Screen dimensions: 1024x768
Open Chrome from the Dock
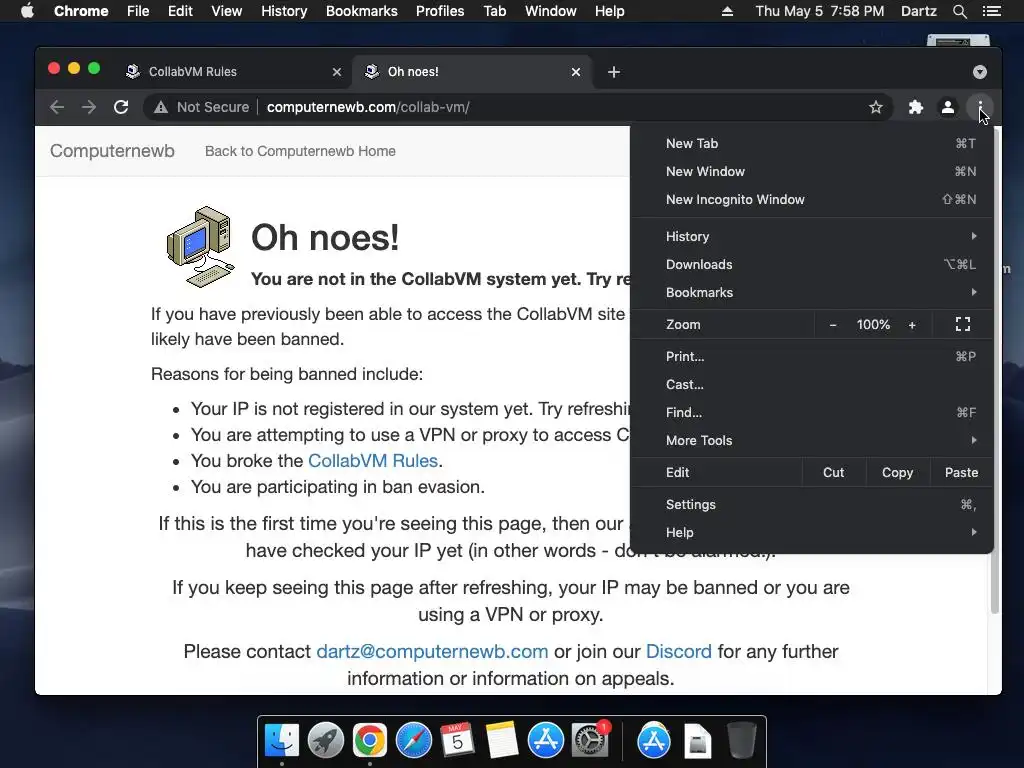point(370,741)
